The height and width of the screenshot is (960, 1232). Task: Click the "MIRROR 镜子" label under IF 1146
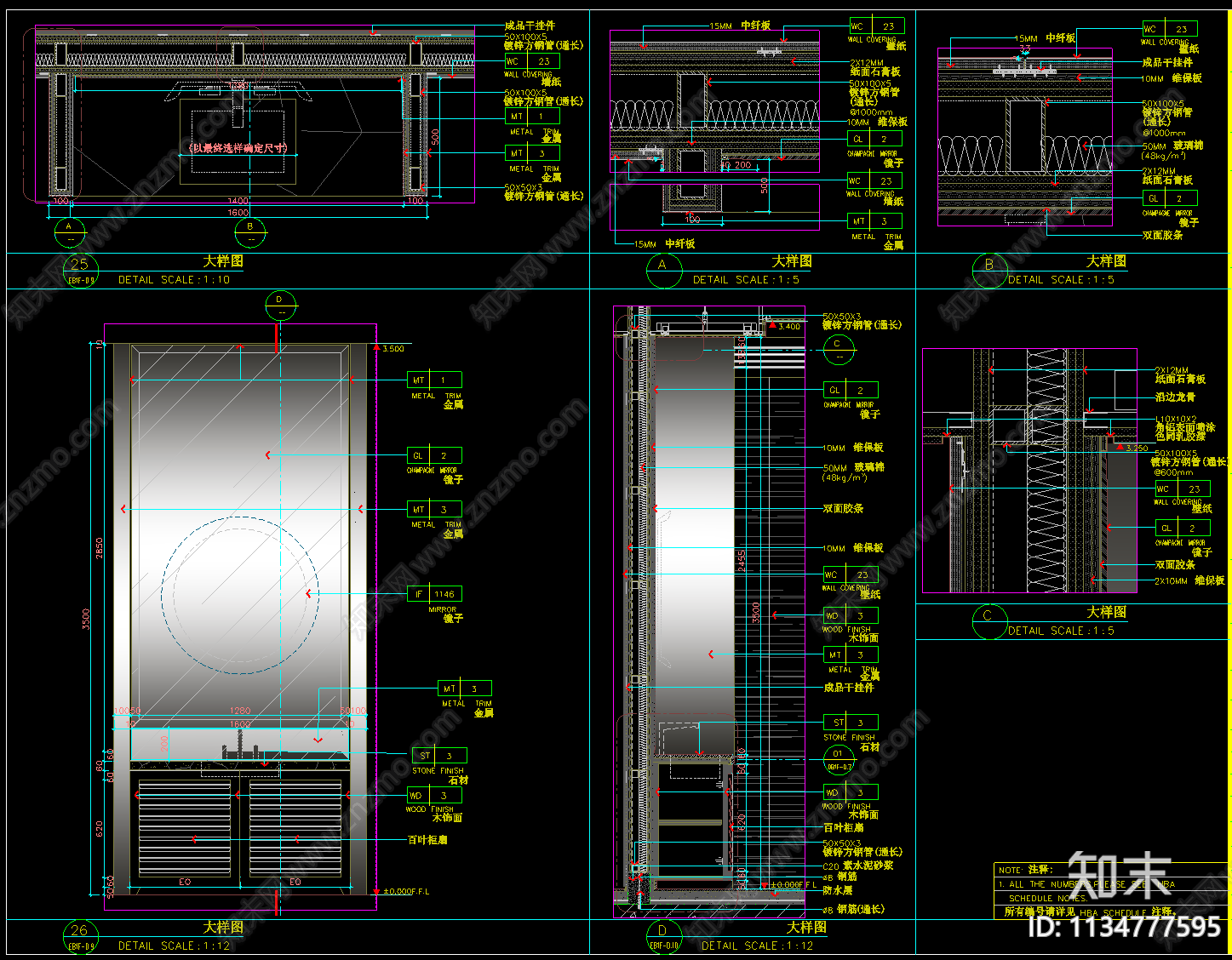pos(446,614)
